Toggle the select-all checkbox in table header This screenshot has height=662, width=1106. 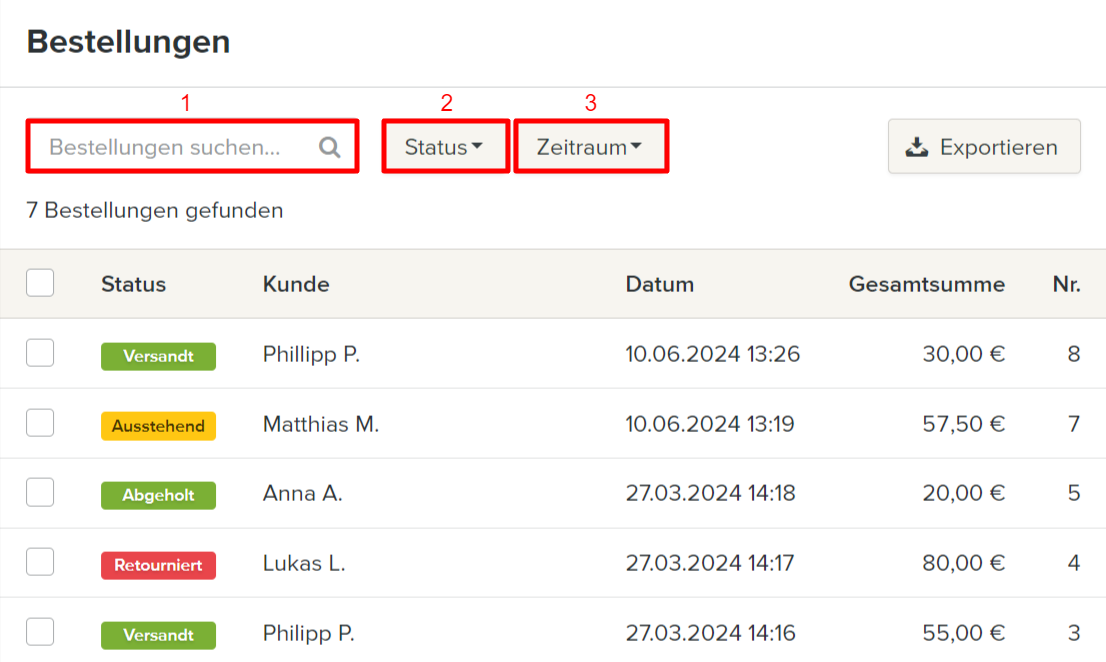point(40,284)
